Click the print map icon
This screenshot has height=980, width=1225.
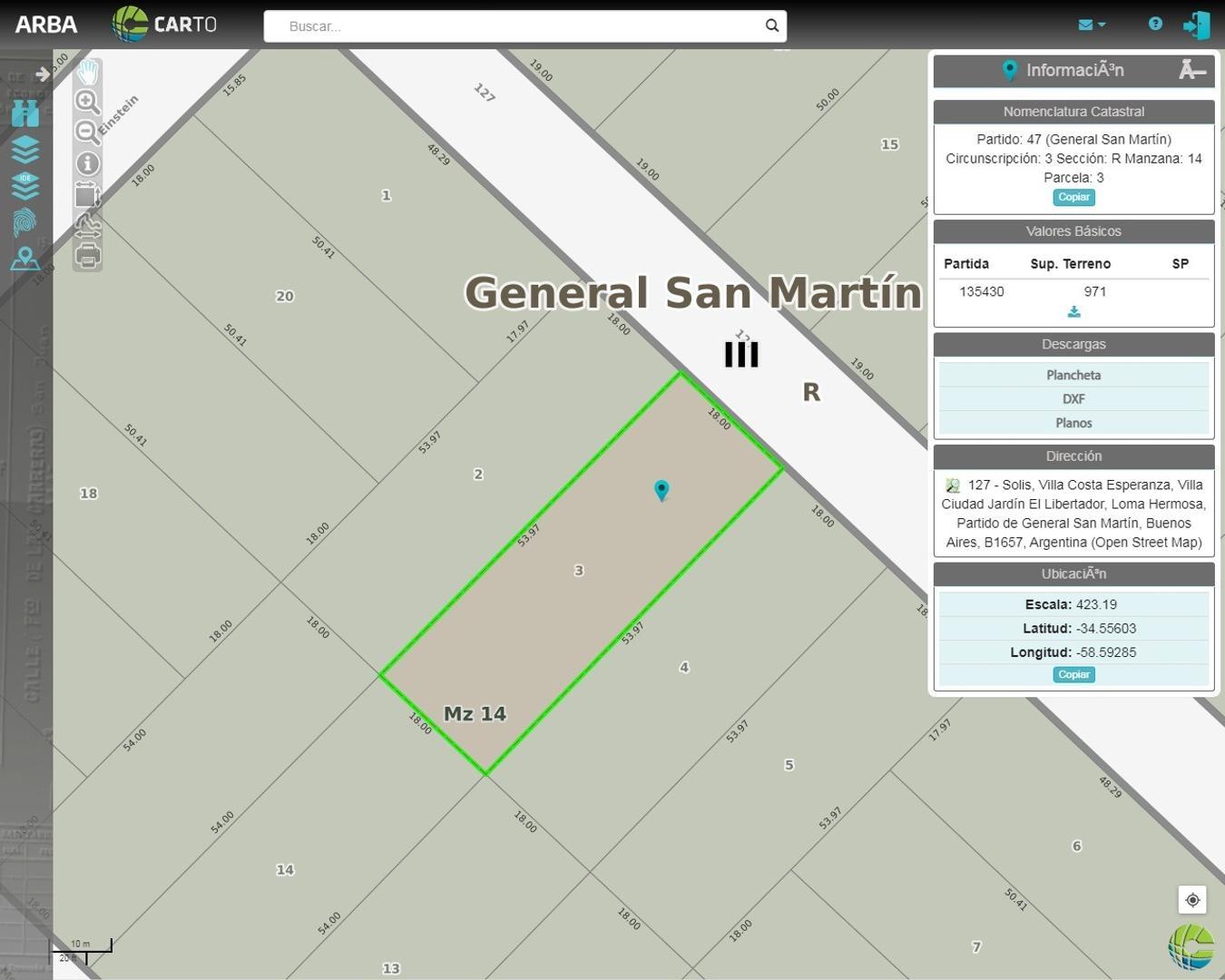87,257
